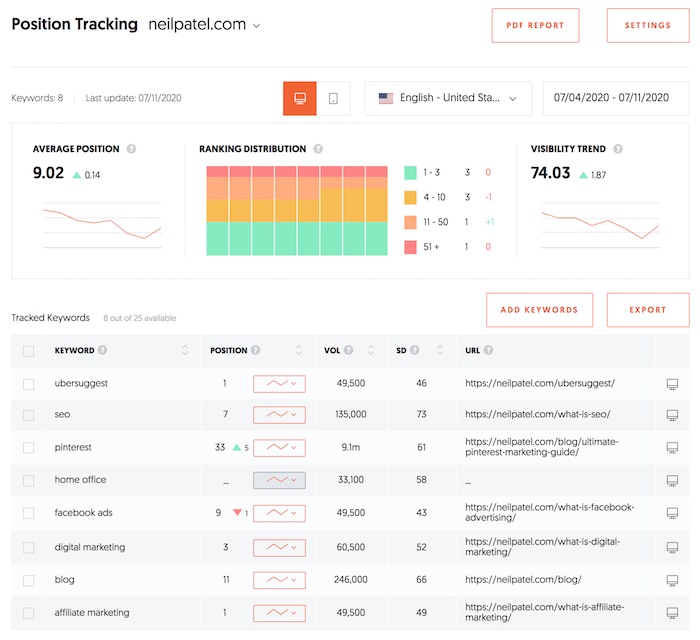Show help icon for Keyword column

pyautogui.click(x=103, y=350)
